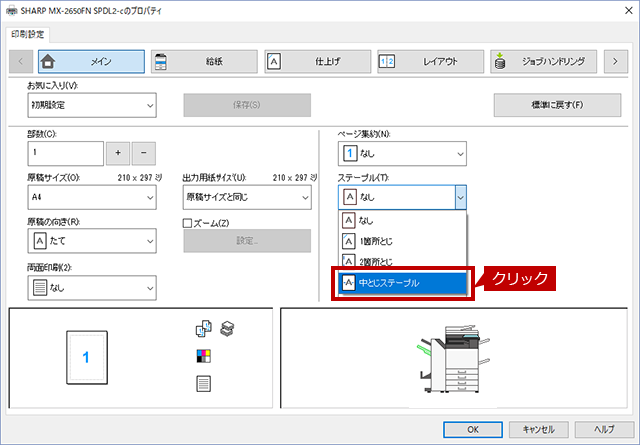Screen dimensions: 640x445
Task: Select 1箇所とじ staple option
Action: pyautogui.click(x=402, y=241)
